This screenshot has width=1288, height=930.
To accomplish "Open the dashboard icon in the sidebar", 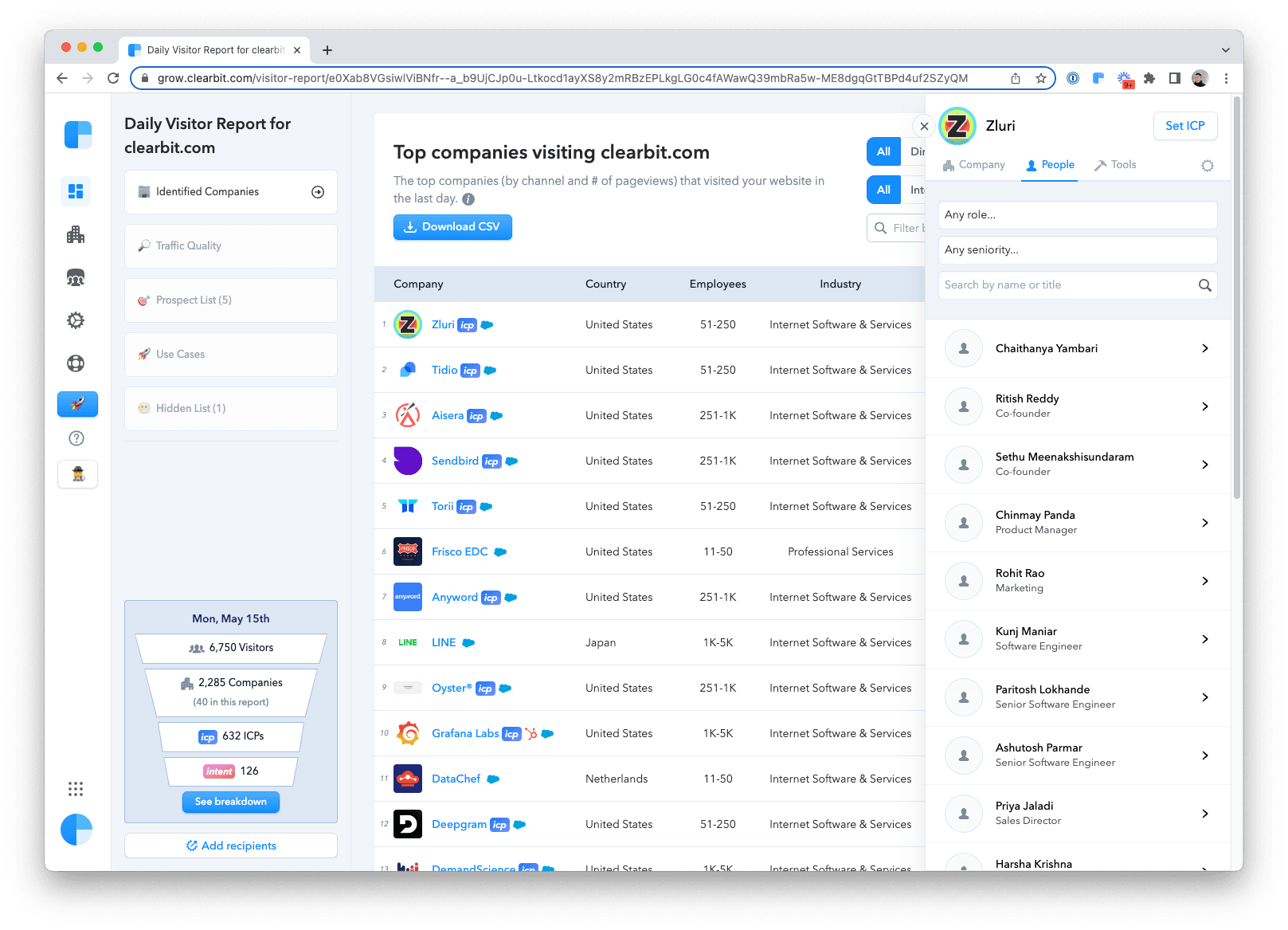I will pos(76,191).
